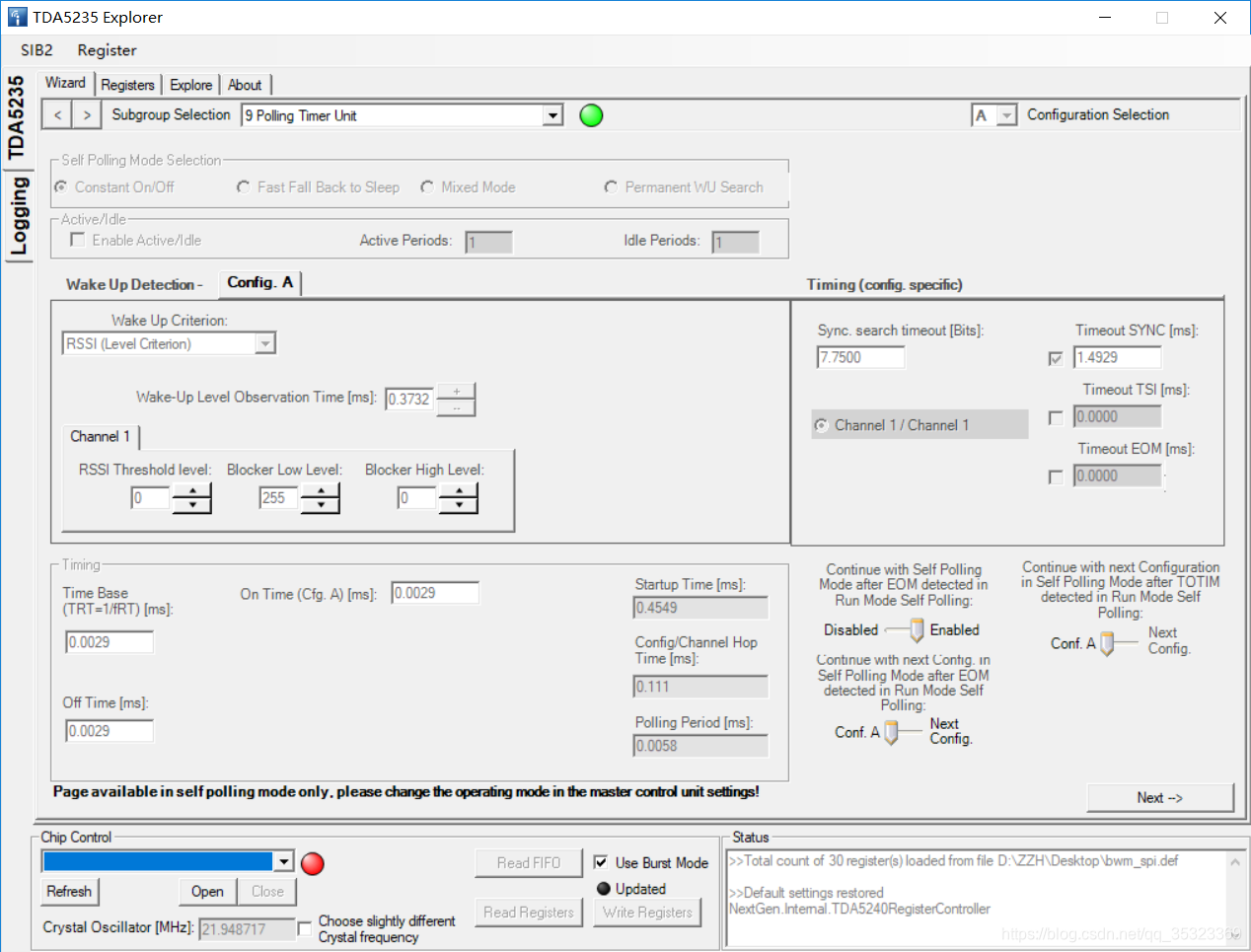Click Status log scrollbar up arrow
The height and width of the screenshot is (952, 1251).
(x=1234, y=861)
